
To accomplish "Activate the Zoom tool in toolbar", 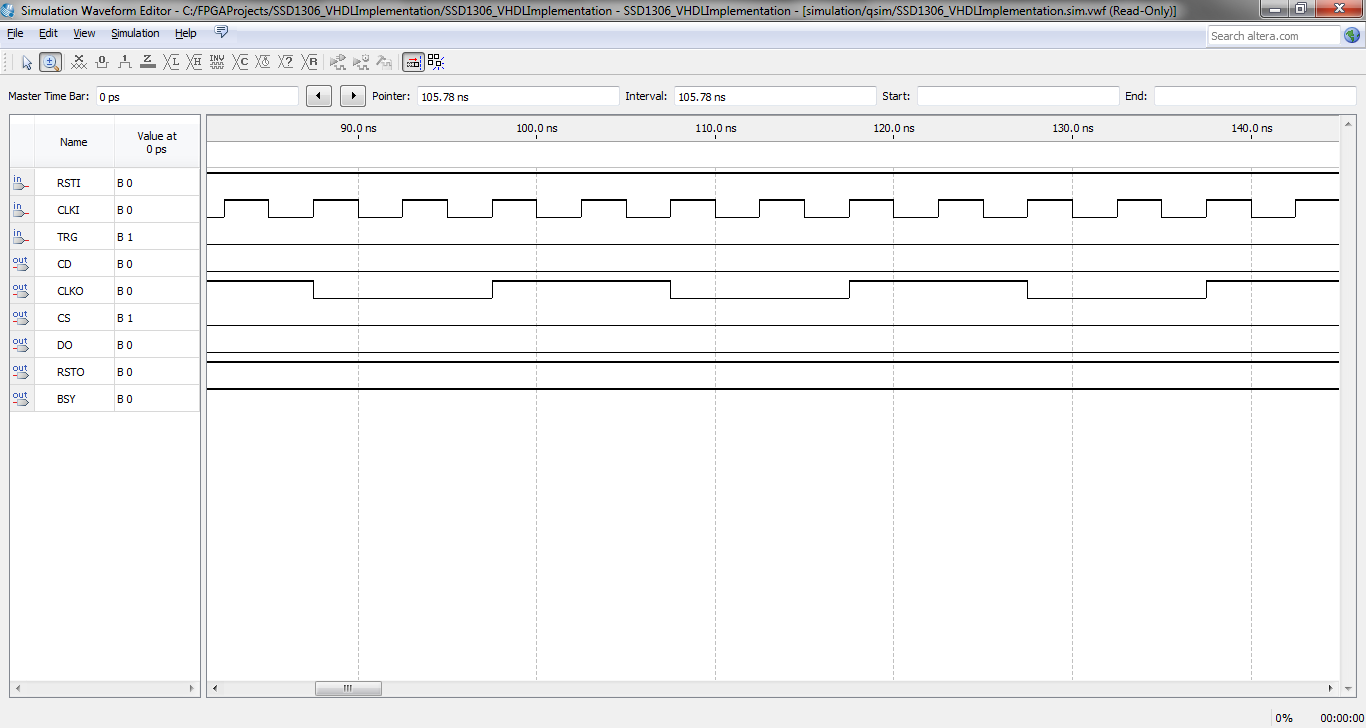I will [x=50, y=62].
